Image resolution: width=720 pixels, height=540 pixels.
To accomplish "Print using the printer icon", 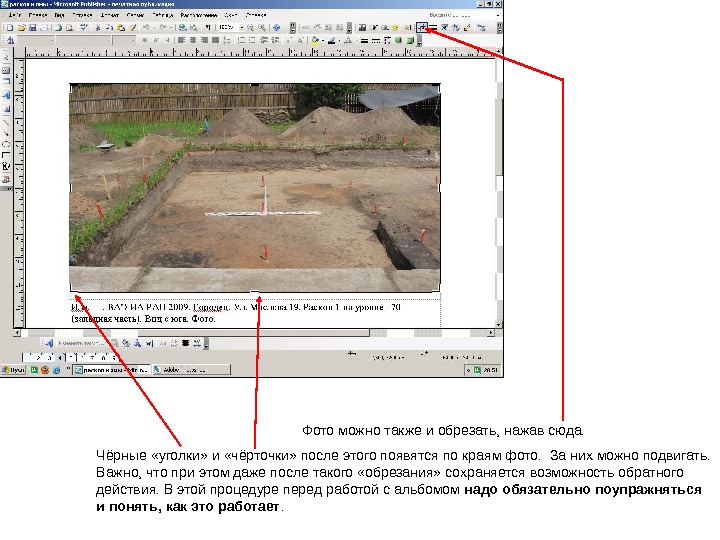I will coord(44,28).
